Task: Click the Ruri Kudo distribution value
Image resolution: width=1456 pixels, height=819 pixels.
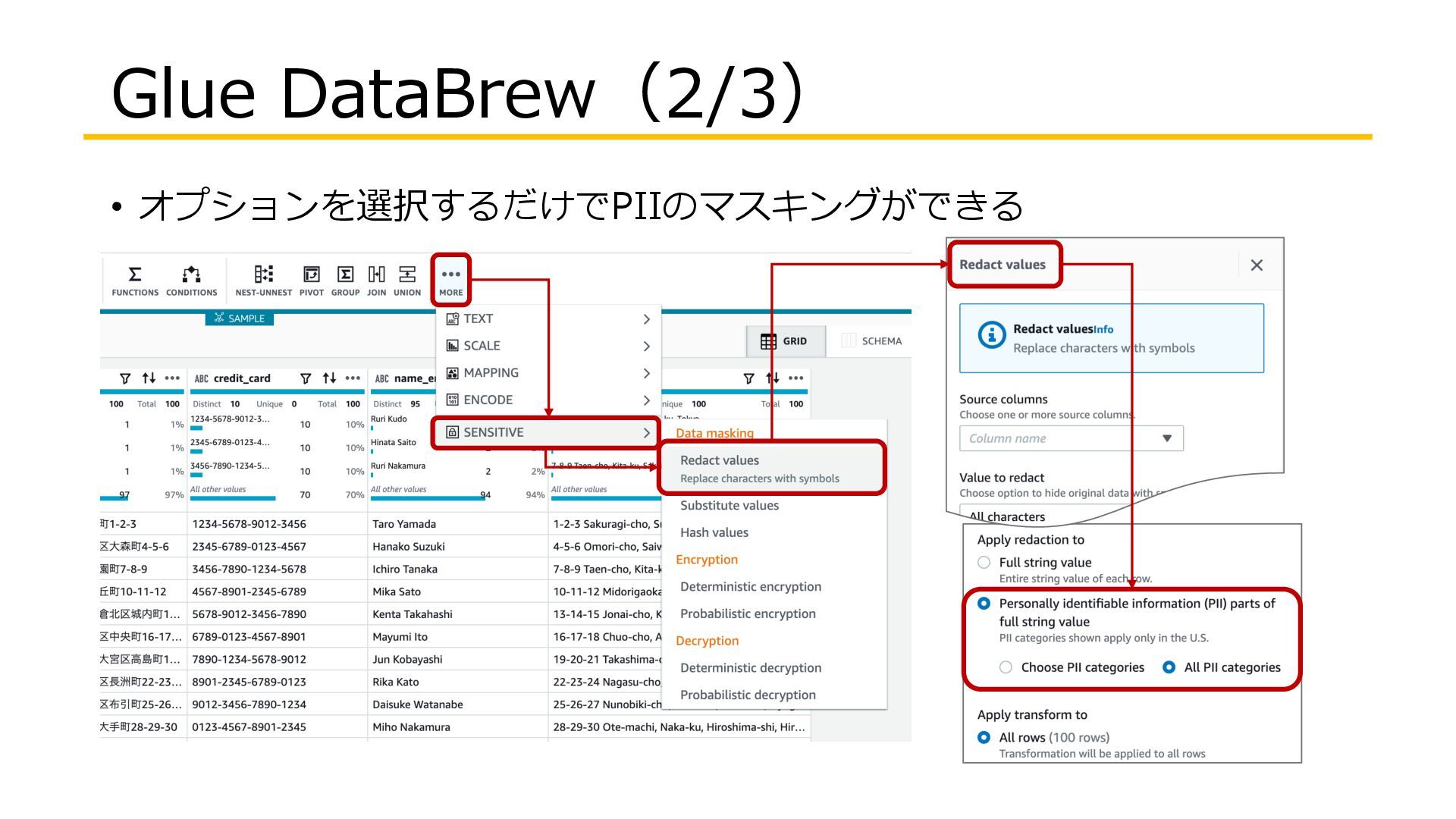Action: [389, 419]
